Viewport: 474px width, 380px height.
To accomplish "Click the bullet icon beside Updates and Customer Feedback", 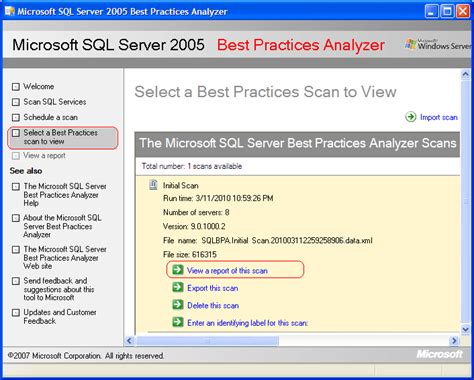I will click(16, 313).
